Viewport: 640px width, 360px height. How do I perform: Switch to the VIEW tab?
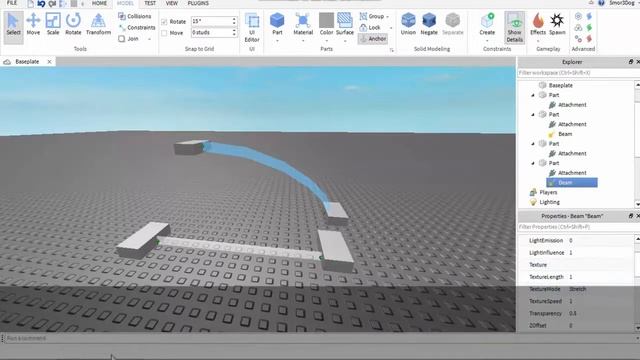click(171, 3)
